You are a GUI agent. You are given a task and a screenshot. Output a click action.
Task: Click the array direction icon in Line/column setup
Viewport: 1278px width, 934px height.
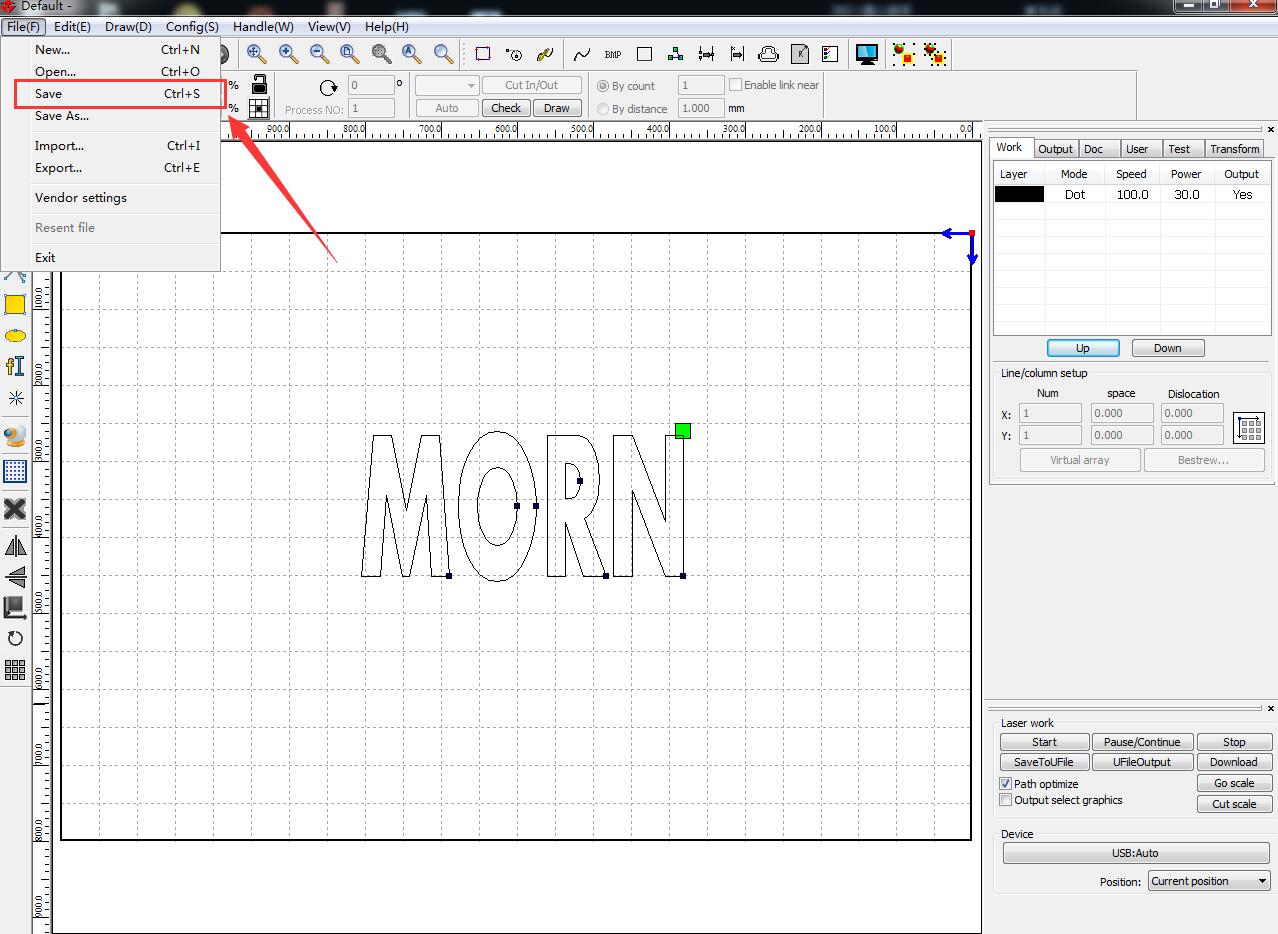tap(1250, 428)
